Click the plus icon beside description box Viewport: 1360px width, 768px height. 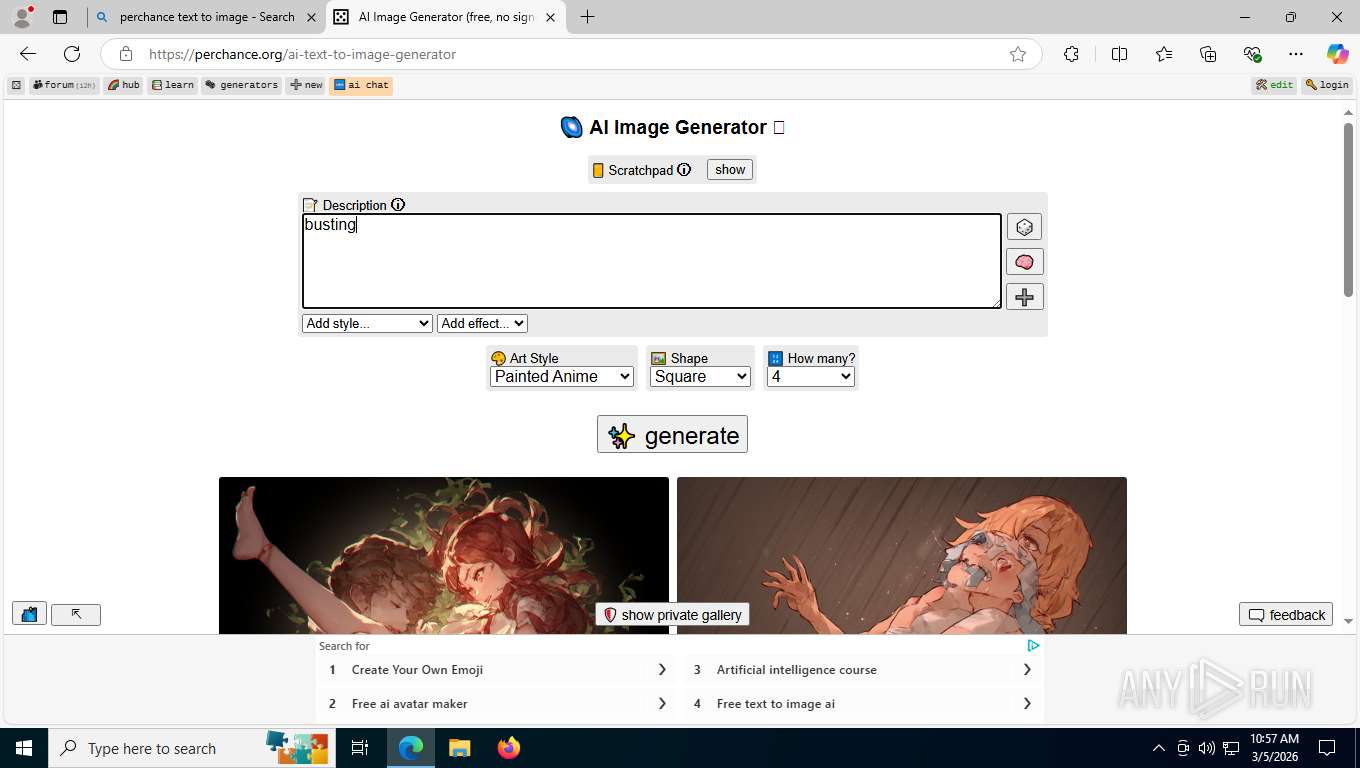coord(1024,297)
